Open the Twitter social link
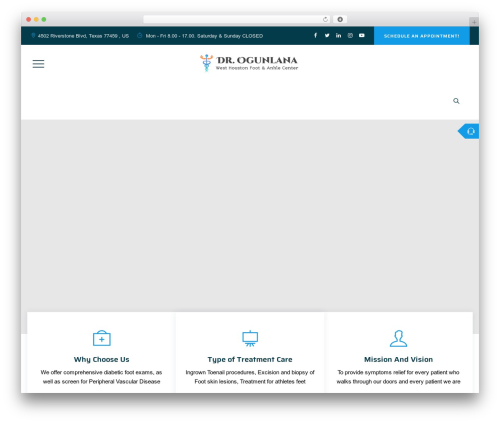Image resolution: width=500 pixels, height=423 pixels. [327, 35]
